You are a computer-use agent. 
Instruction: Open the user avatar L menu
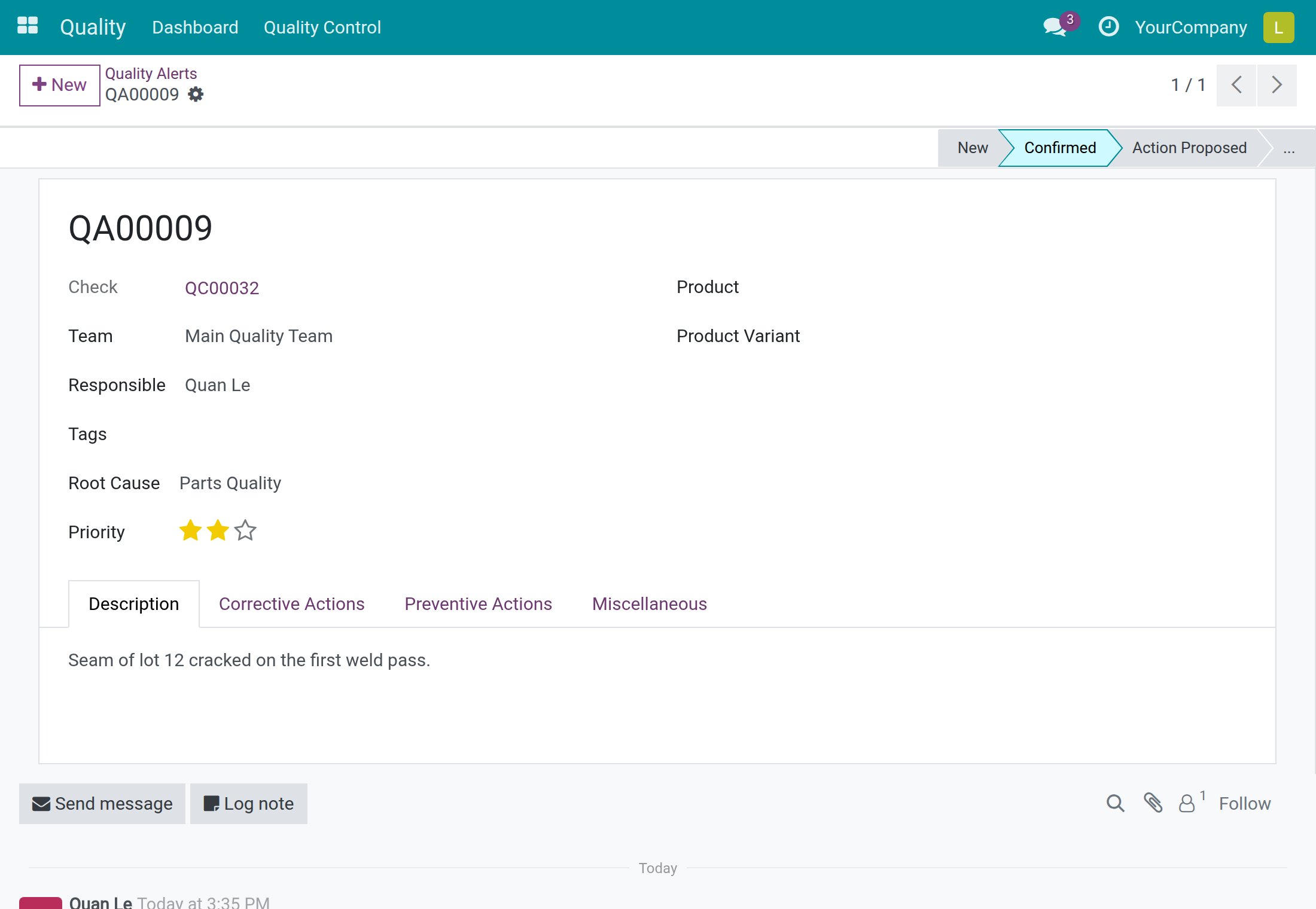click(1278, 28)
